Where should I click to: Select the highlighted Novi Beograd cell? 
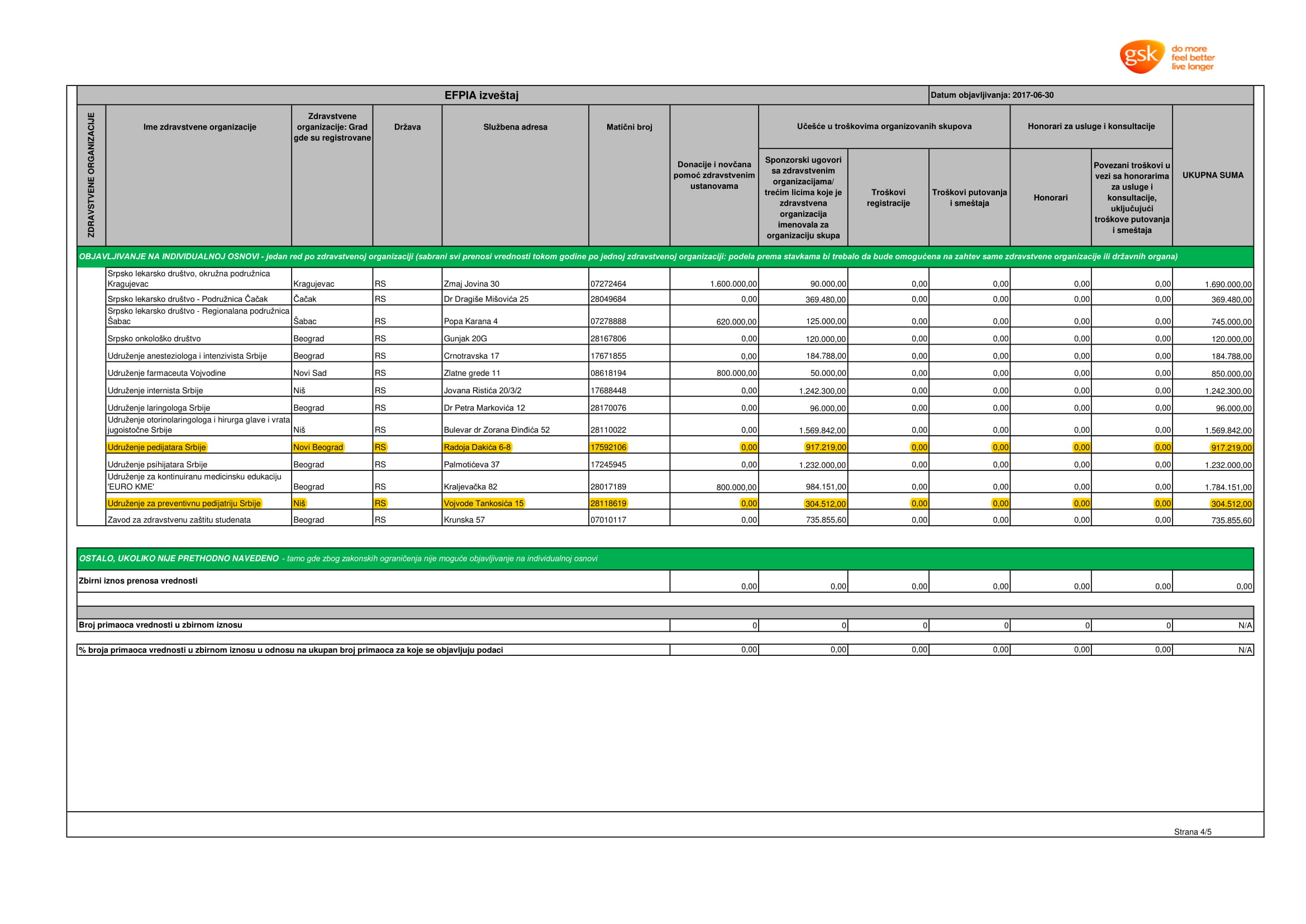[318, 447]
